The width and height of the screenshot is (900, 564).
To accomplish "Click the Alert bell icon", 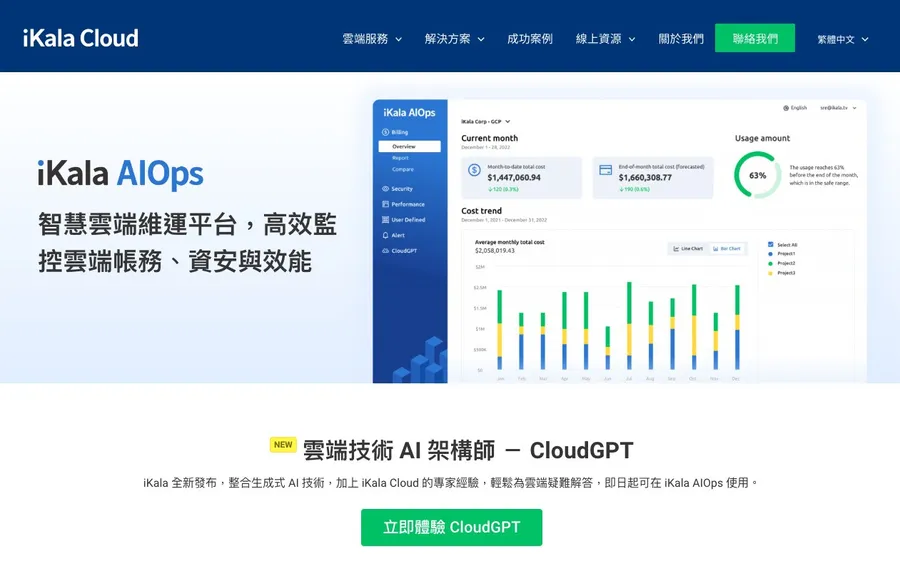I will tap(385, 235).
